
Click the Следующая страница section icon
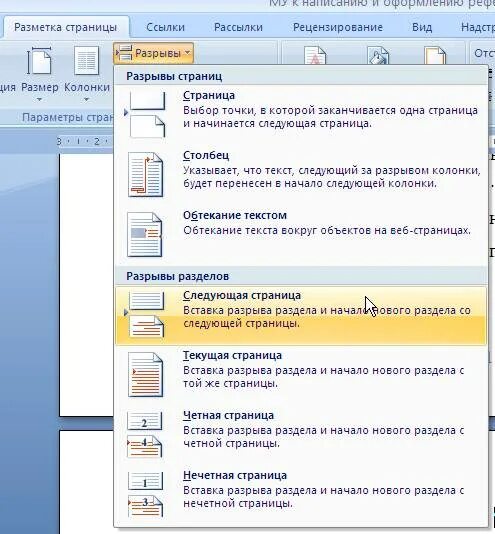tap(146, 314)
